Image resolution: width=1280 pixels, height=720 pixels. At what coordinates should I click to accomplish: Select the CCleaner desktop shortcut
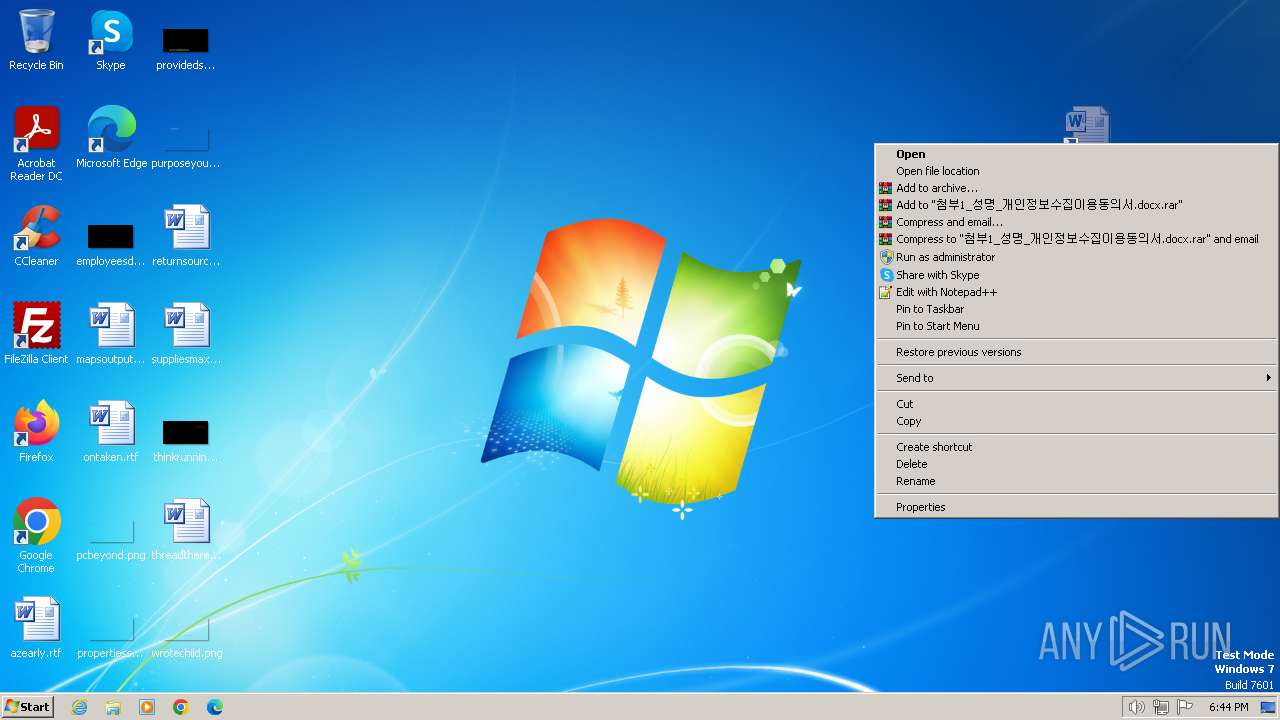(x=36, y=236)
